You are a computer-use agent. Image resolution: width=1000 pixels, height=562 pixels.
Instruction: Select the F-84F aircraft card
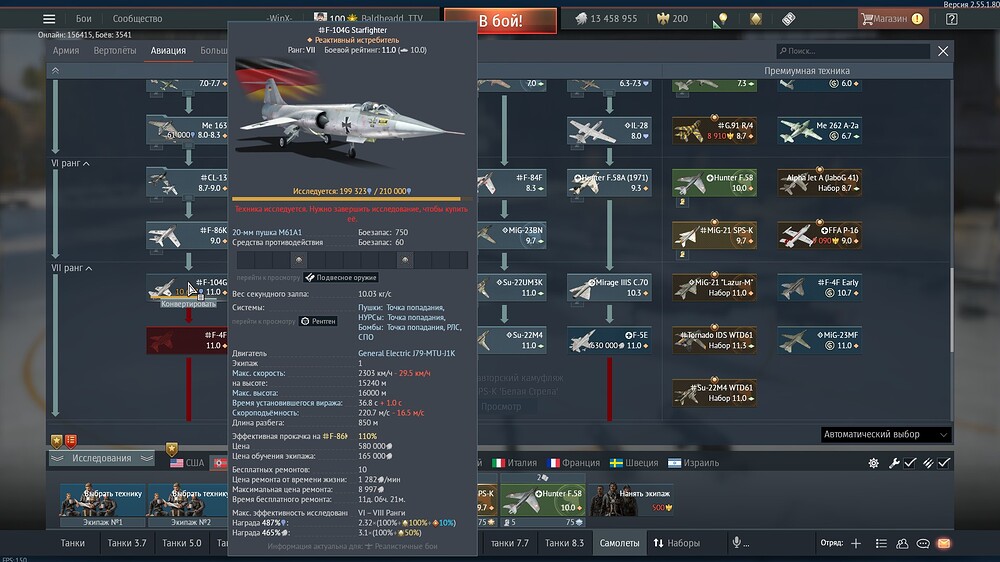pyautogui.click(x=512, y=182)
